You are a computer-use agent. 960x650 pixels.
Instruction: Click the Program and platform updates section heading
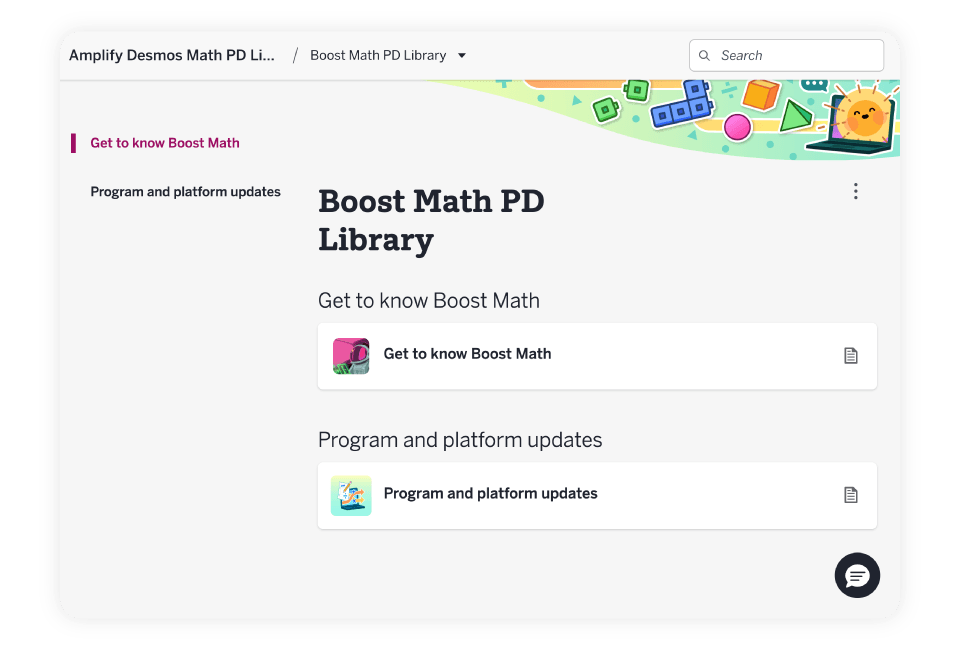[x=460, y=440]
